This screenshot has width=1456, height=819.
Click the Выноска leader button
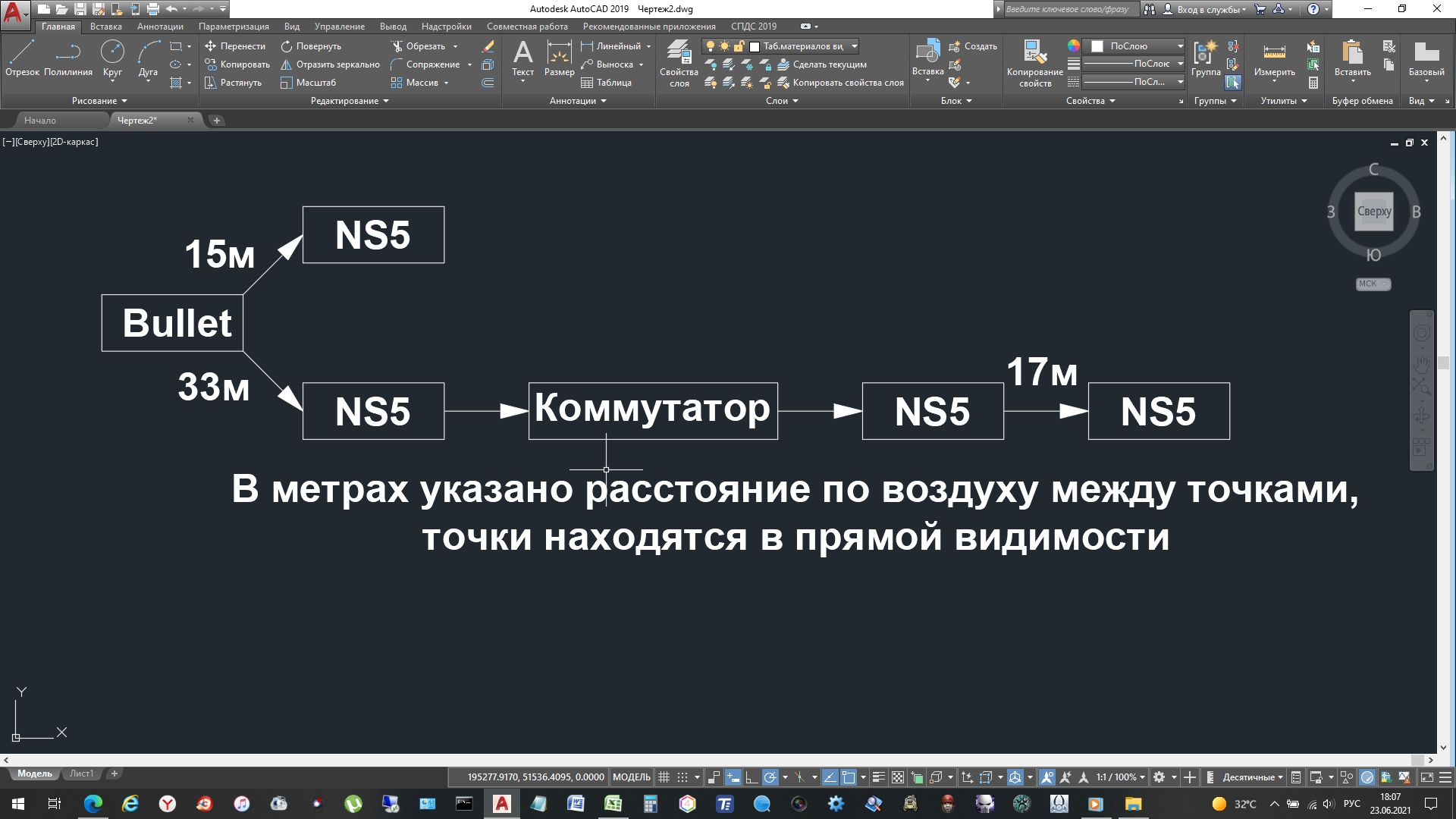[607, 64]
